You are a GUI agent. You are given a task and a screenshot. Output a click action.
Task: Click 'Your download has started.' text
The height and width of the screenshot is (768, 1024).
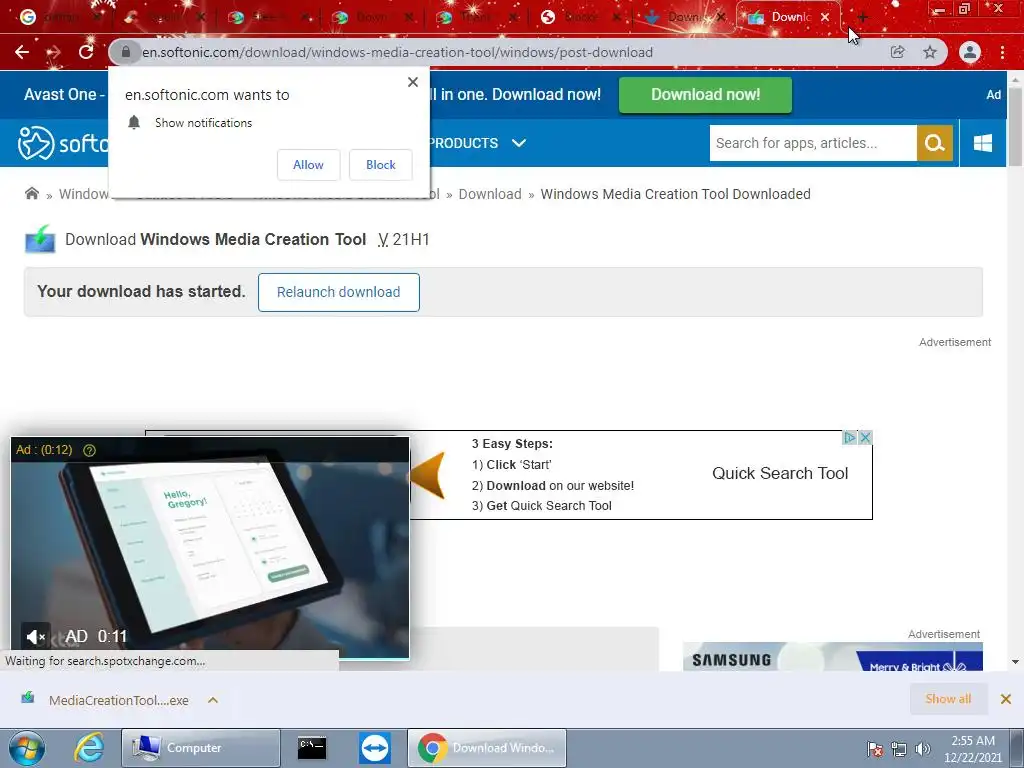pyautogui.click(x=141, y=291)
